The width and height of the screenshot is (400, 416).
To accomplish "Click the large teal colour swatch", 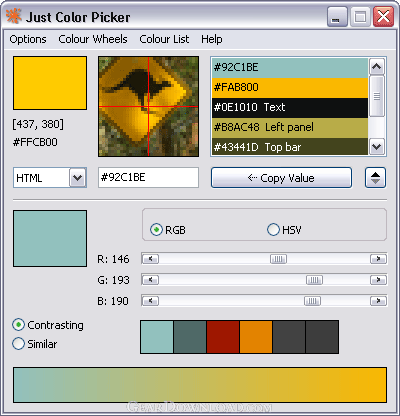I will point(50,238).
